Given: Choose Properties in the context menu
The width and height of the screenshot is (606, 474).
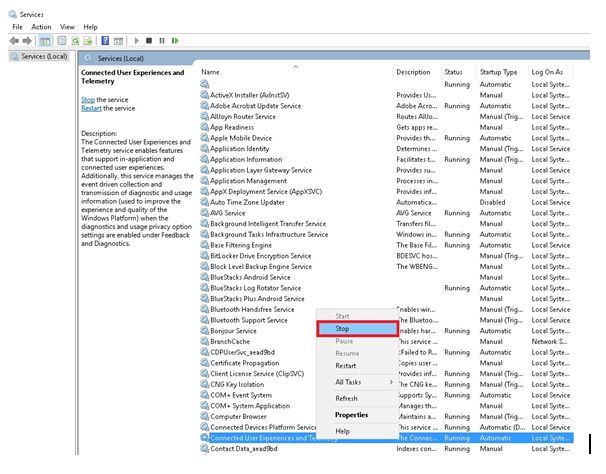Looking at the screenshot, I should [351, 414].
